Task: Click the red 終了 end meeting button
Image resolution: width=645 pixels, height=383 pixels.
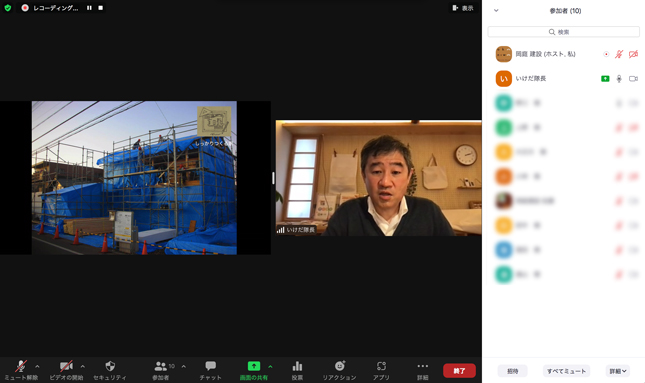Action: (x=459, y=371)
